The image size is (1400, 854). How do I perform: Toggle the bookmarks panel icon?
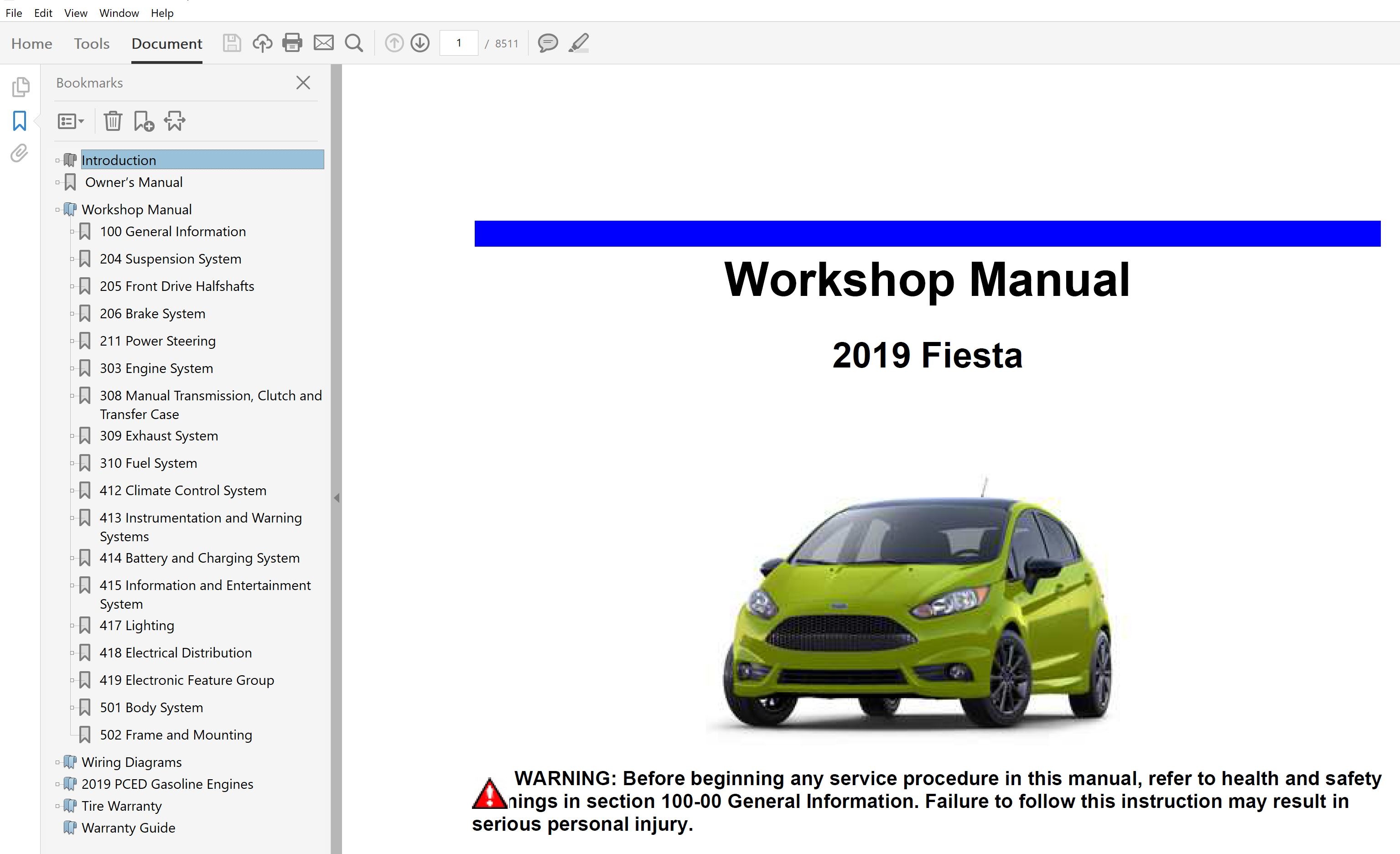19,120
